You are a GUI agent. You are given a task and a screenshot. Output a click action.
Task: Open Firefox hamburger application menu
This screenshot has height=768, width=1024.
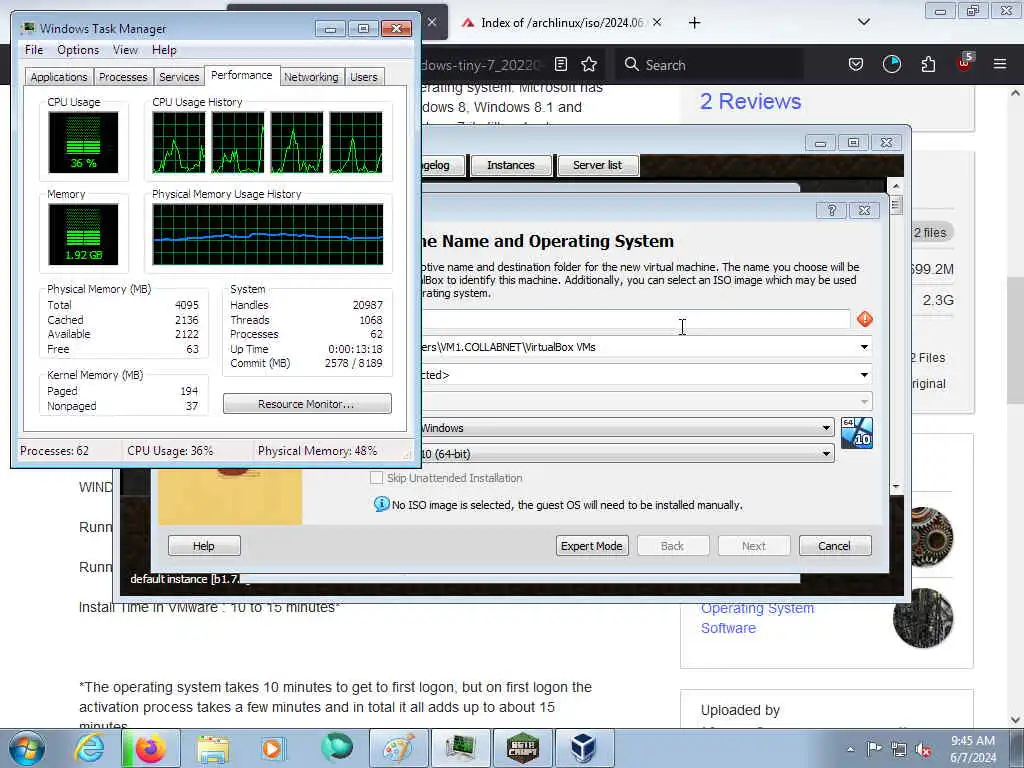coord(999,64)
